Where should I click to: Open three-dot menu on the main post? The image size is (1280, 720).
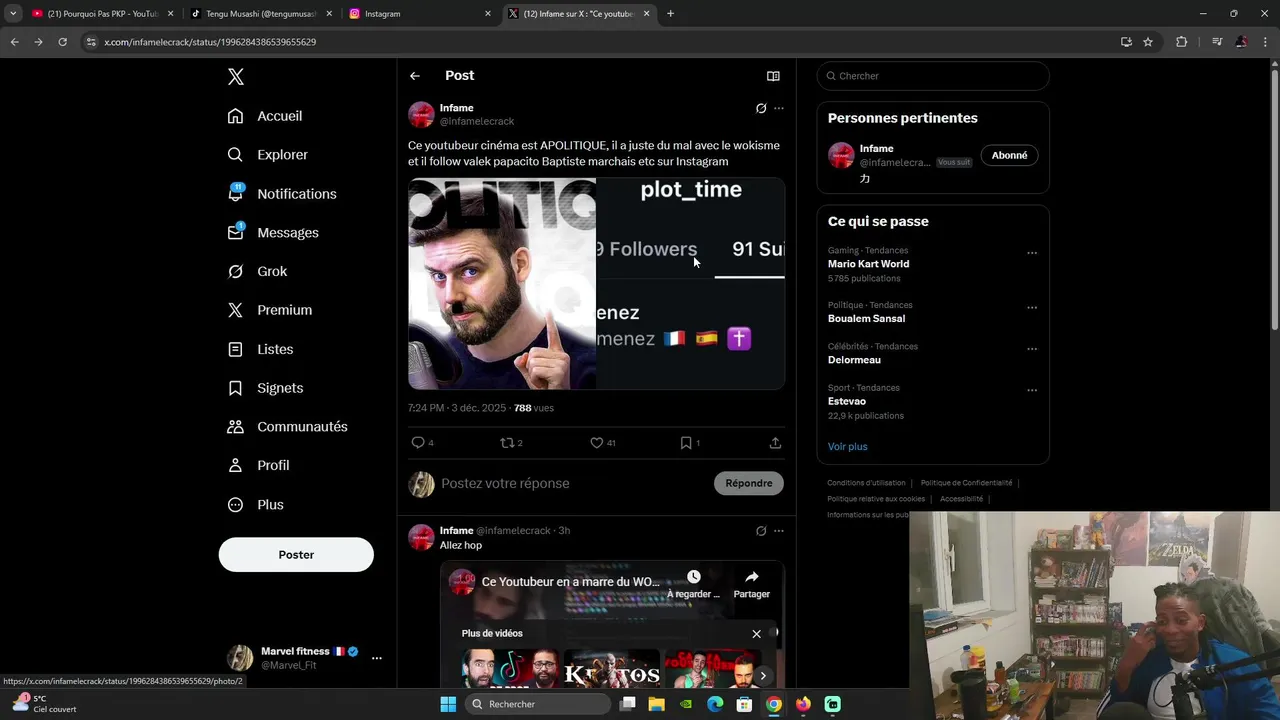tap(779, 108)
